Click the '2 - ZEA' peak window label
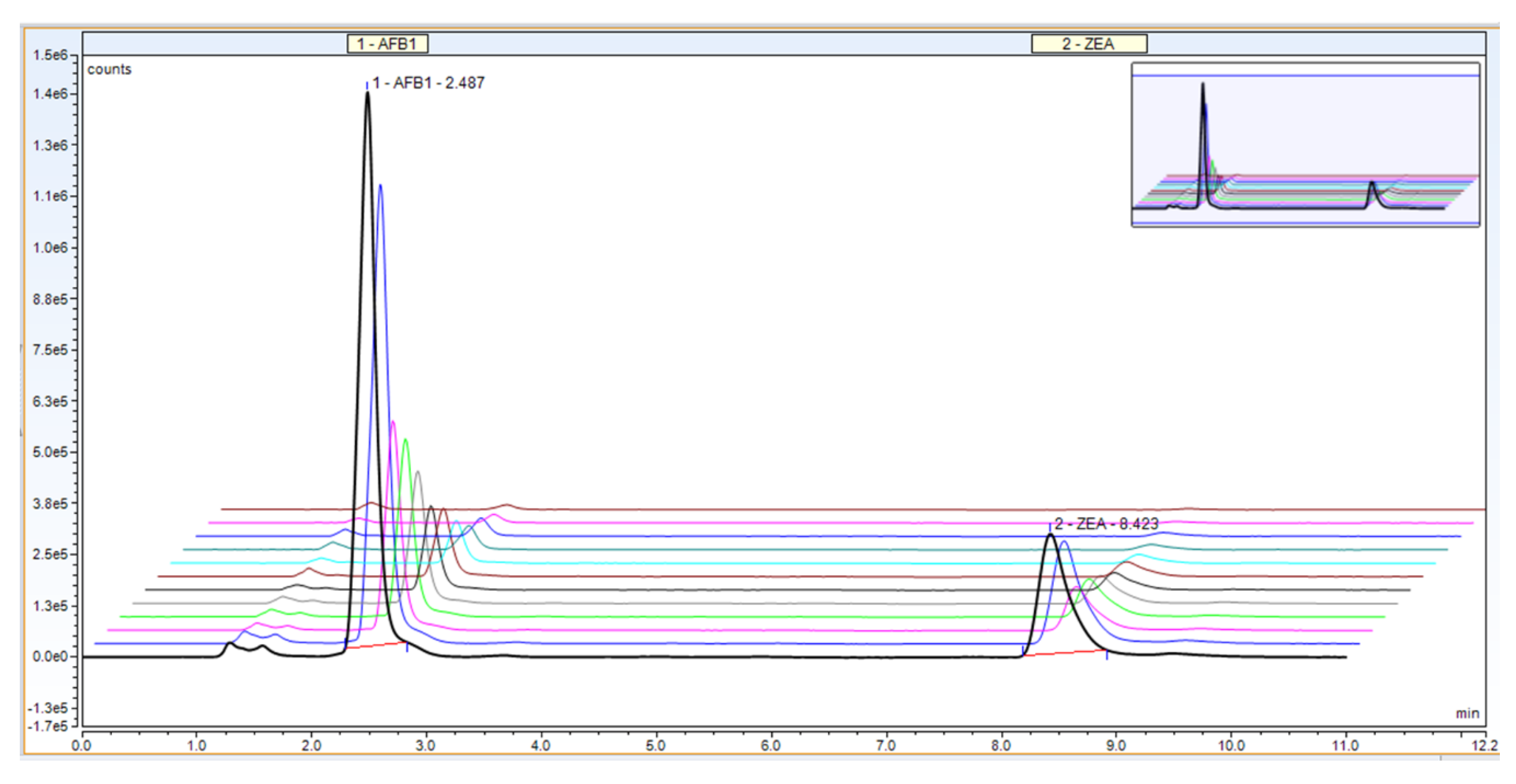Screen dimensions: 1516x784 1088,44
